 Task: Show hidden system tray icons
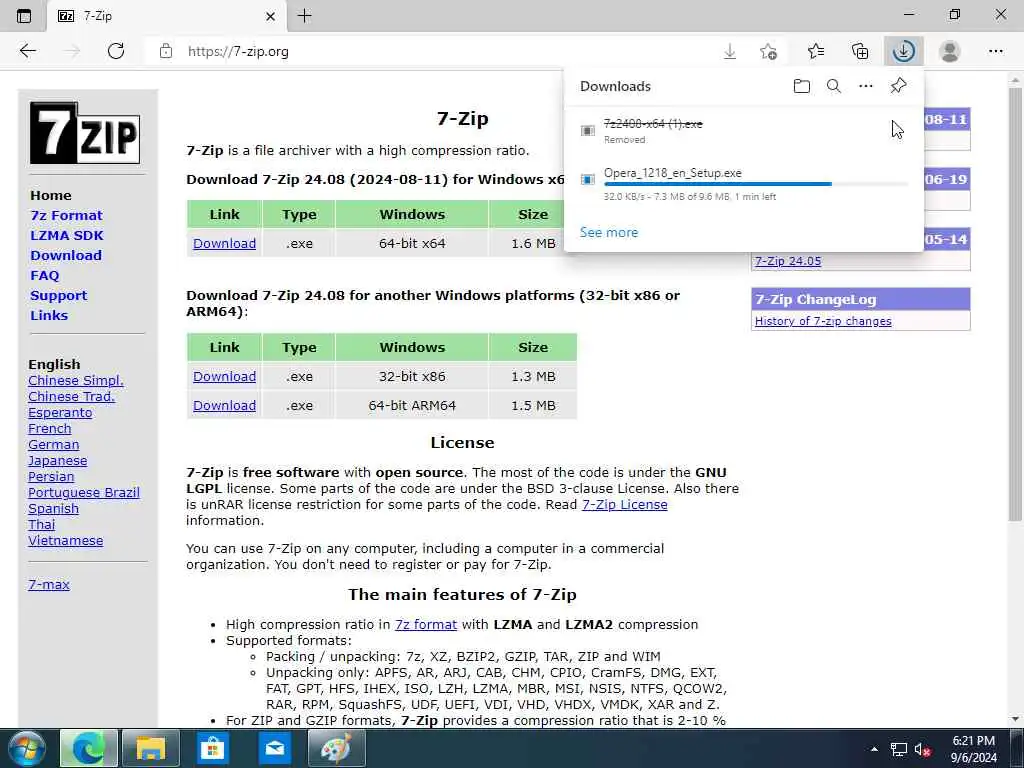tap(874, 749)
